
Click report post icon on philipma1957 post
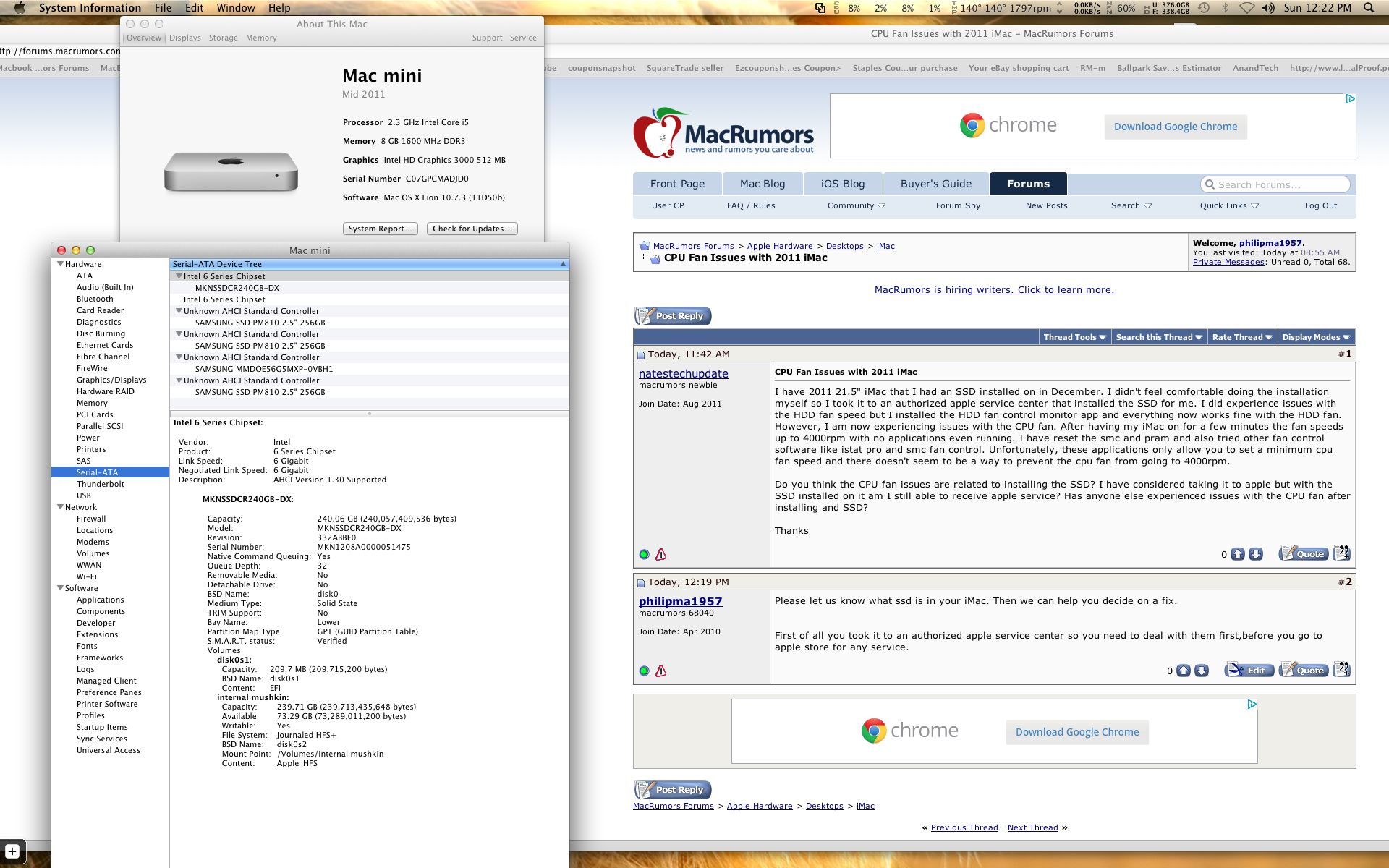point(660,671)
